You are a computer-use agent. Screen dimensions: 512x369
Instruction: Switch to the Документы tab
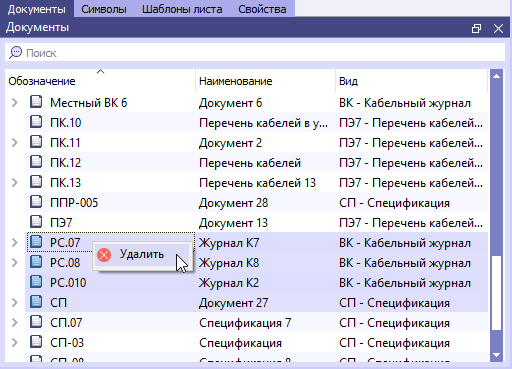pos(37,9)
